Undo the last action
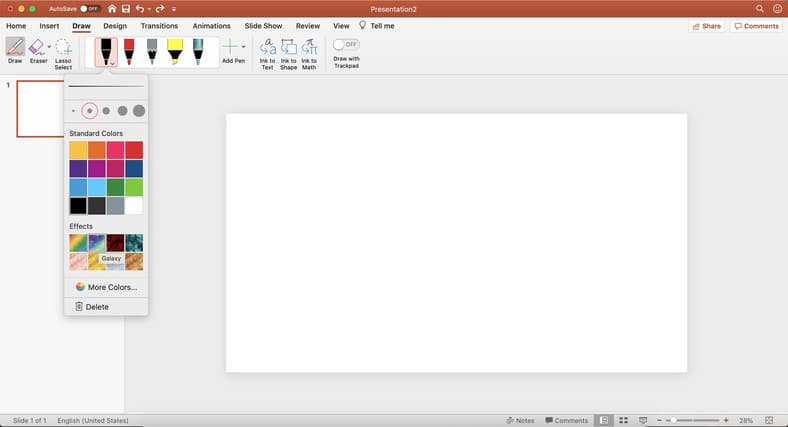This screenshot has width=788, height=427. [x=140, y=9]
